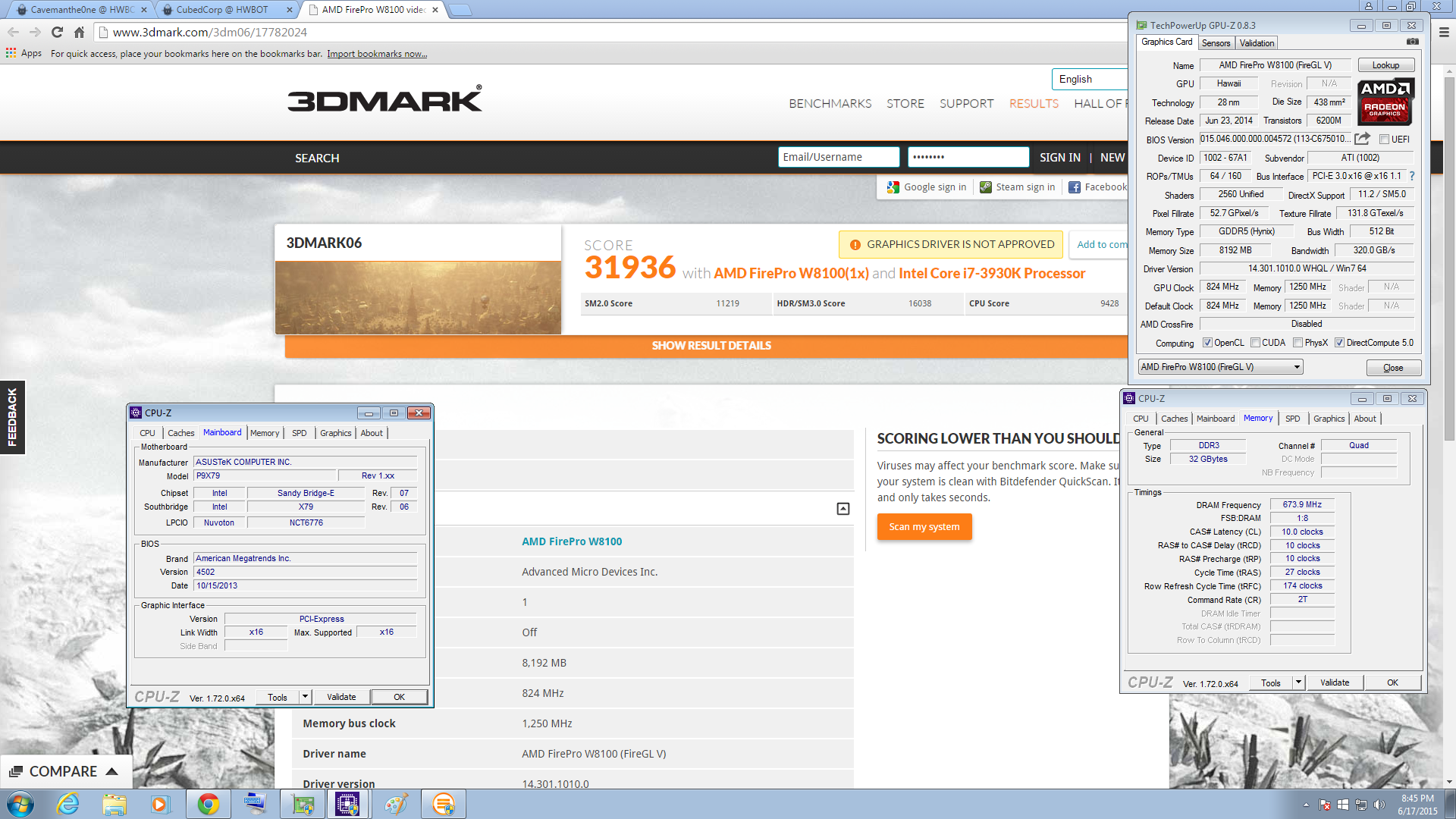Screen dimensions: 1456x819
Task: Open the BENCHMARKS menu item
Action: pos(830,103)
